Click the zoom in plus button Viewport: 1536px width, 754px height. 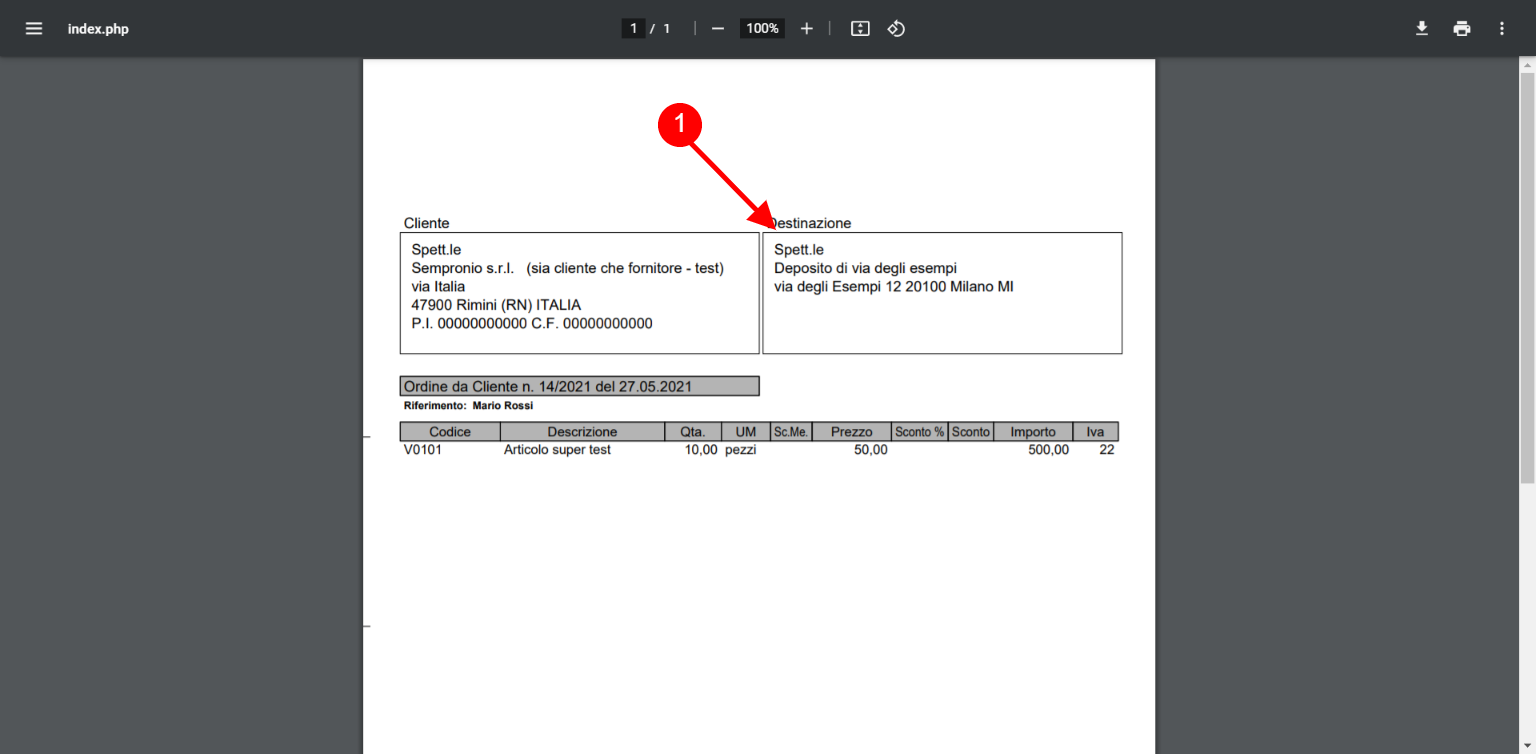(x=807, y=28)
